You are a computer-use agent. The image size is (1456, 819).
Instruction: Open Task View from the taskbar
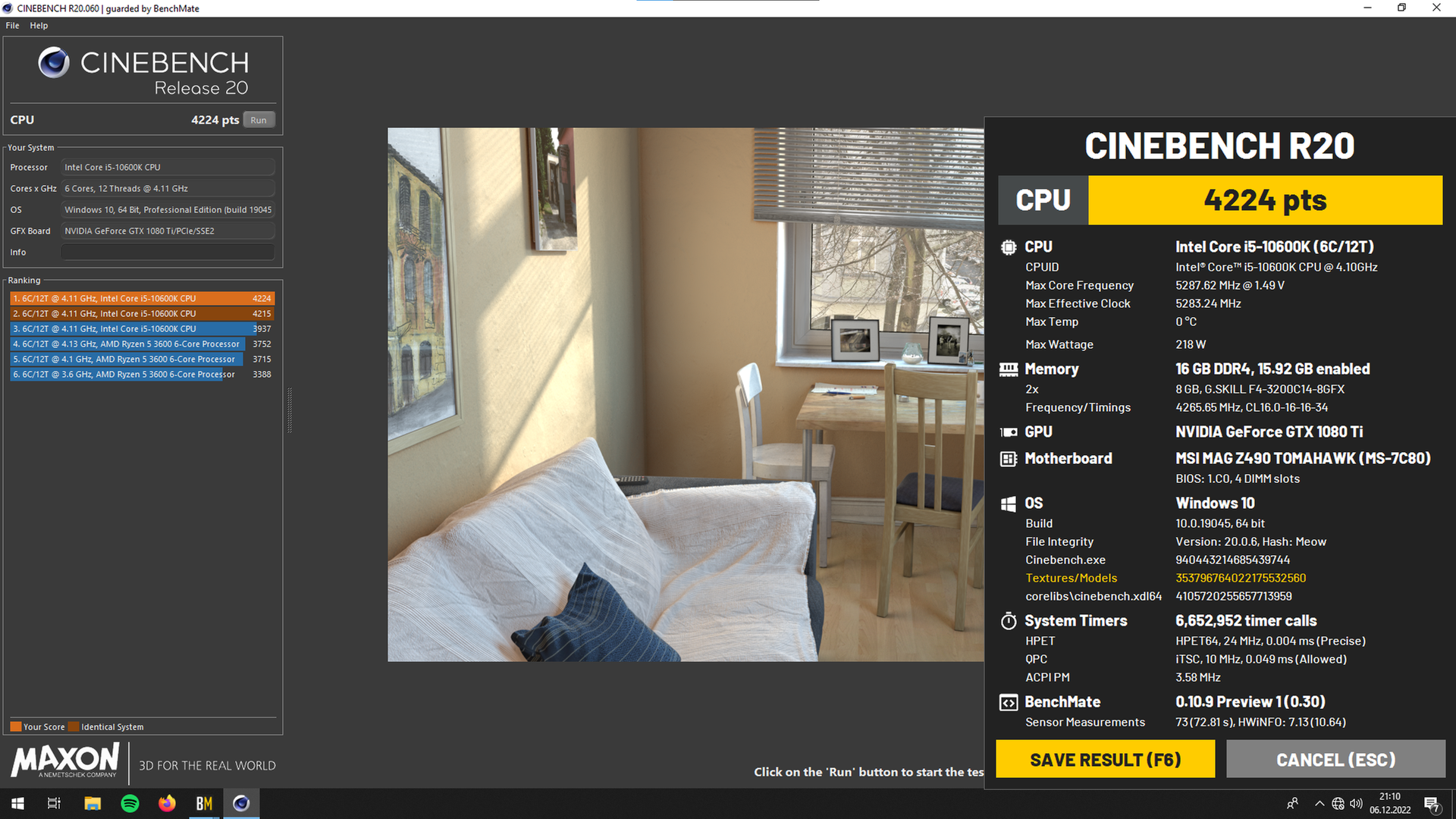(x=54, y=804)
